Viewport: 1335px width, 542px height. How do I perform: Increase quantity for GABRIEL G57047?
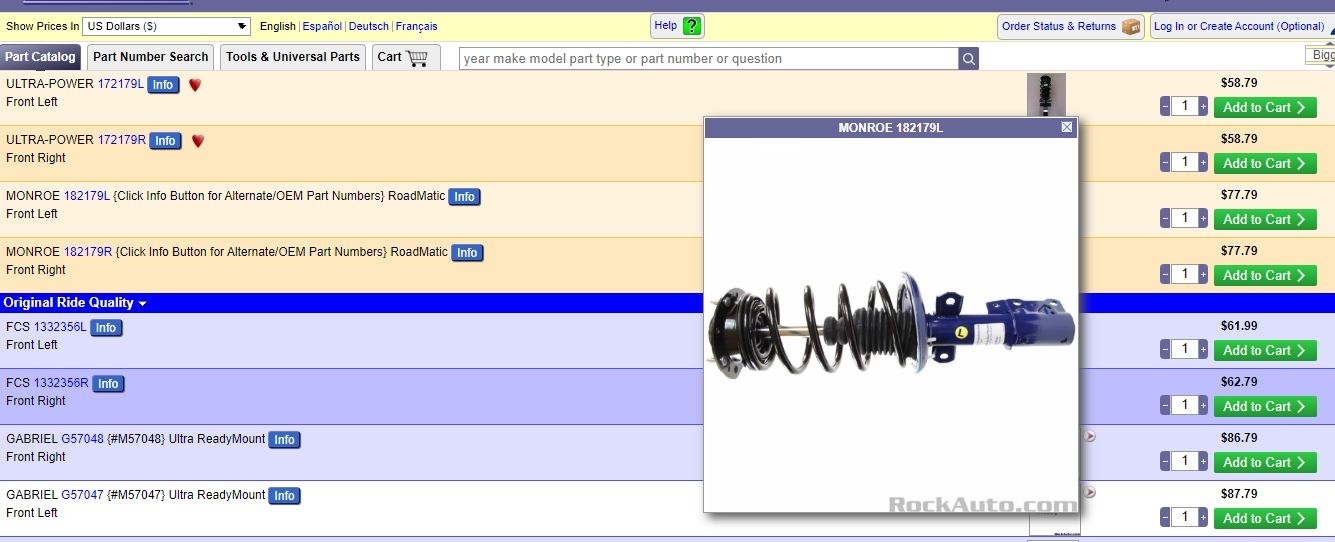[1203, 517]
